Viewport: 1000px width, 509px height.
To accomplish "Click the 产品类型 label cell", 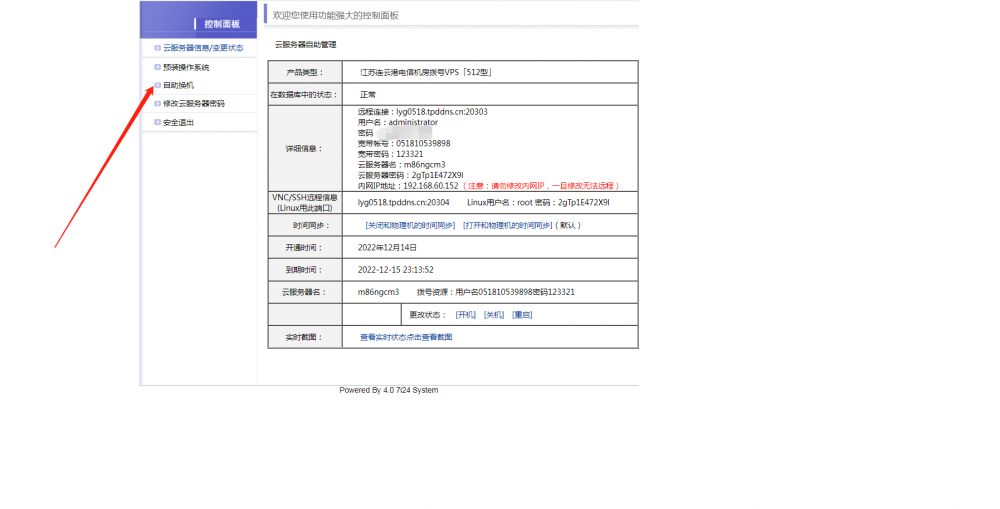I will 305,72.
